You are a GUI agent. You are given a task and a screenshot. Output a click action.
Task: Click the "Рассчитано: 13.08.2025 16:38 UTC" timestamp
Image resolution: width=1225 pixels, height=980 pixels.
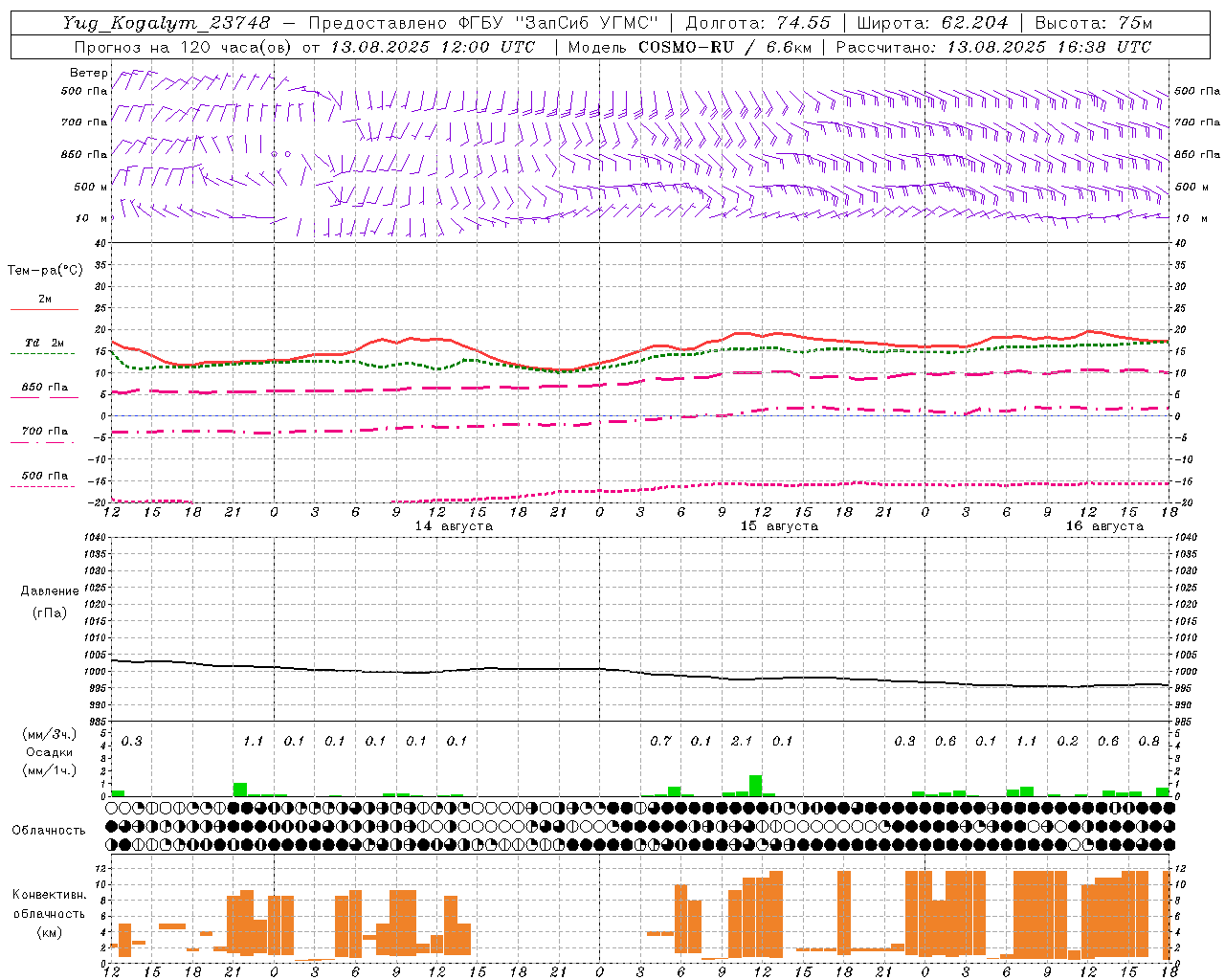click(x=993, y=47)
